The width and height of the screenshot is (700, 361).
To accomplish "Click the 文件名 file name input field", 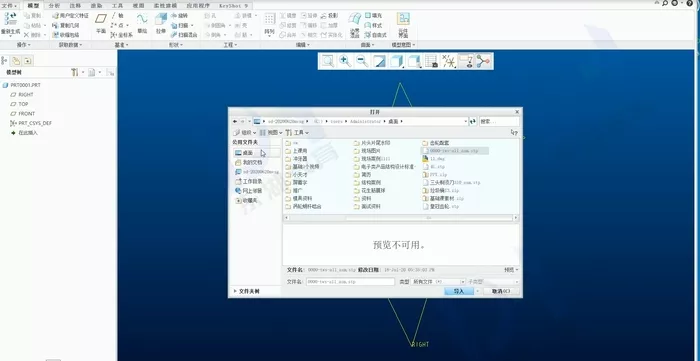I will (350, 282).
